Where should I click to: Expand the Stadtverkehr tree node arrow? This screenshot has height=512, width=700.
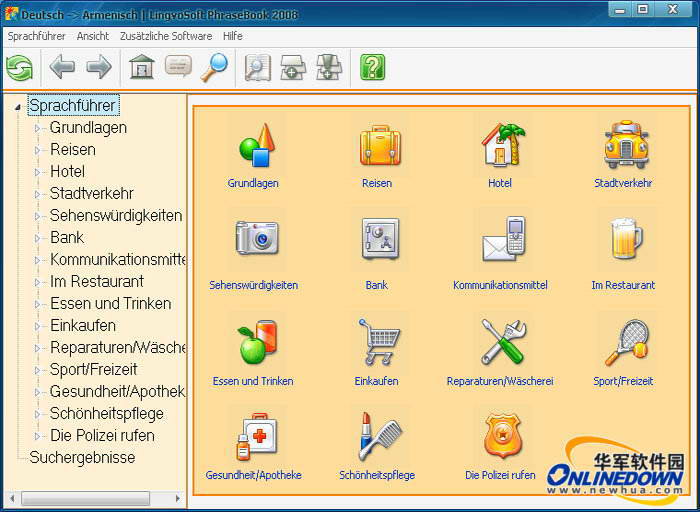point(38,194)
